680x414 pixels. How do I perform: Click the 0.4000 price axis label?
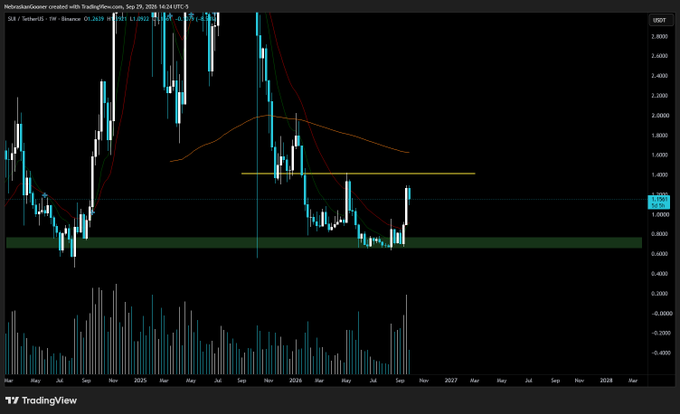click(x=659, y=274)
